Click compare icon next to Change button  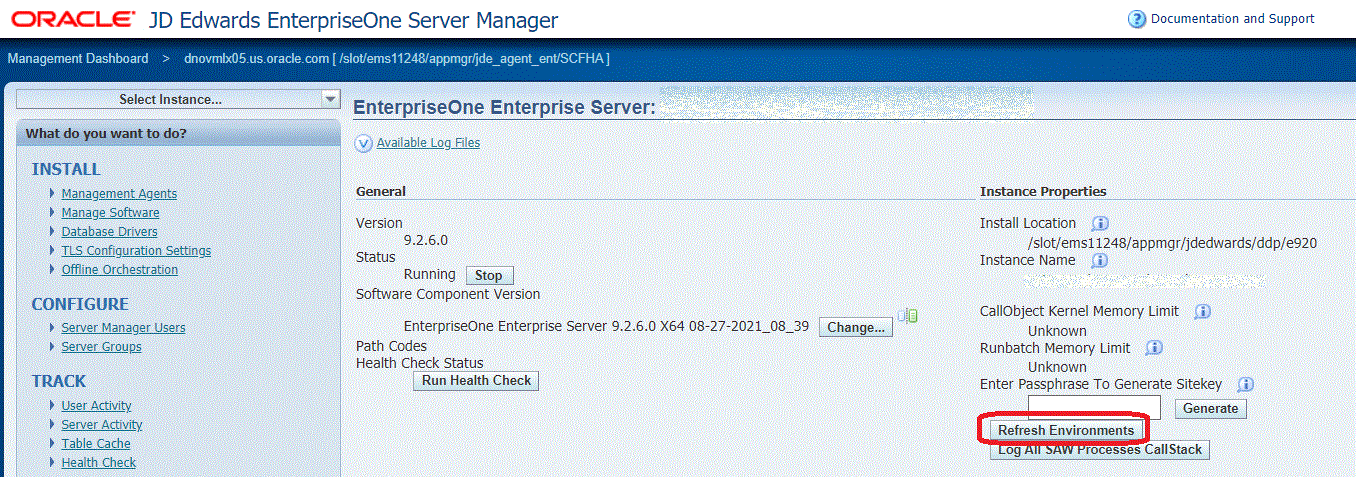[908, 316]
